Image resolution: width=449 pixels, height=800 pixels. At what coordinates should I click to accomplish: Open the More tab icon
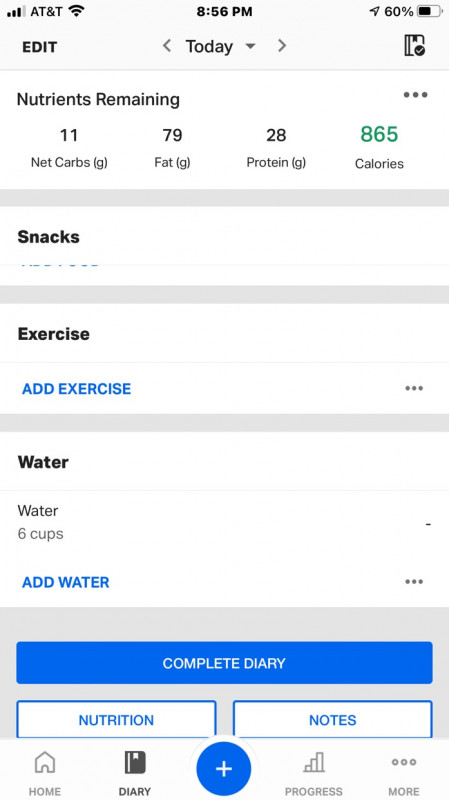click(x=404, y=762)
